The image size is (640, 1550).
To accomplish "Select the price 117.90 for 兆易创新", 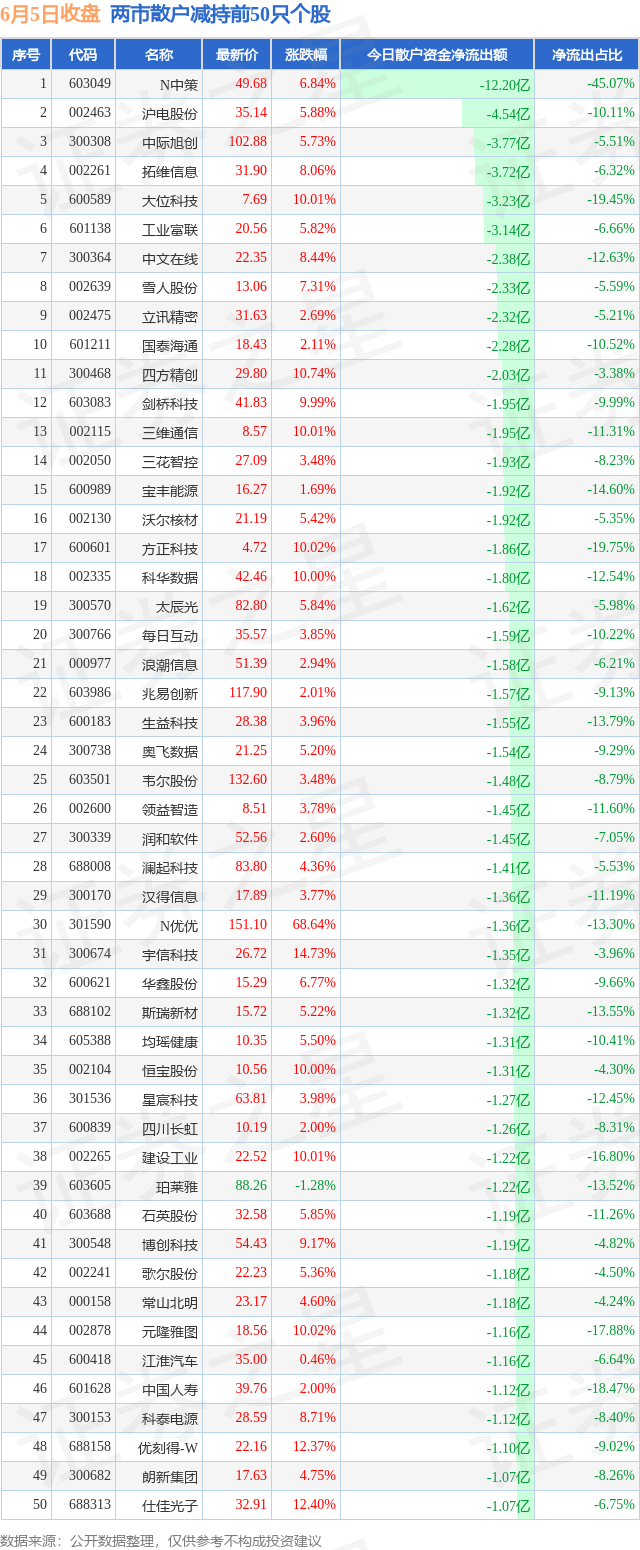I will coord(247,693).
